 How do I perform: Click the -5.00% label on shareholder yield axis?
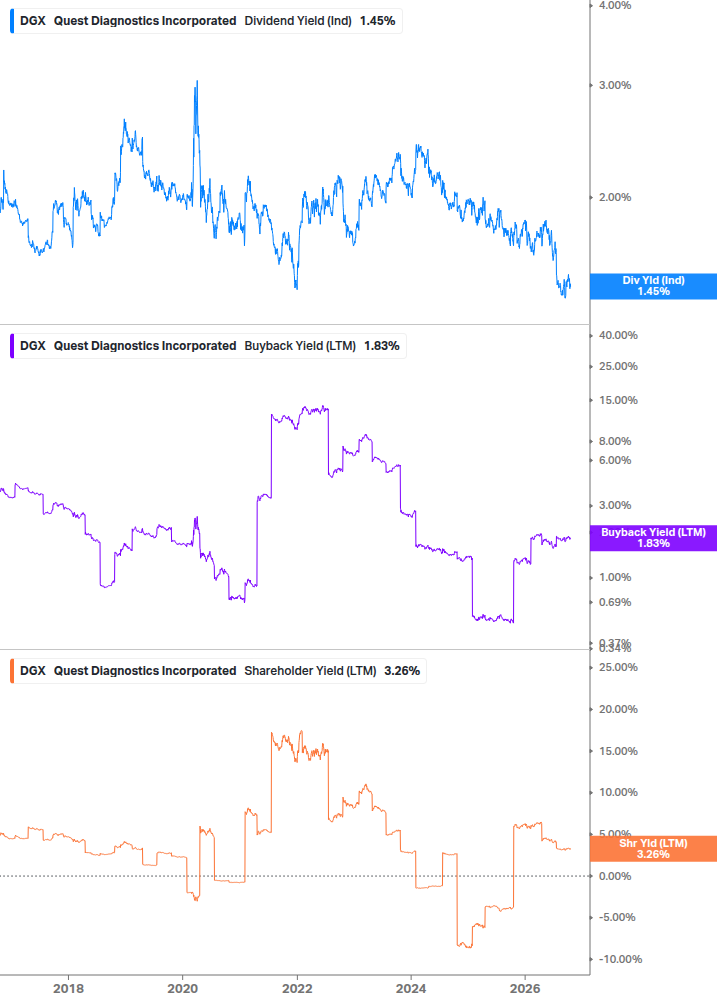coord(617,917)
